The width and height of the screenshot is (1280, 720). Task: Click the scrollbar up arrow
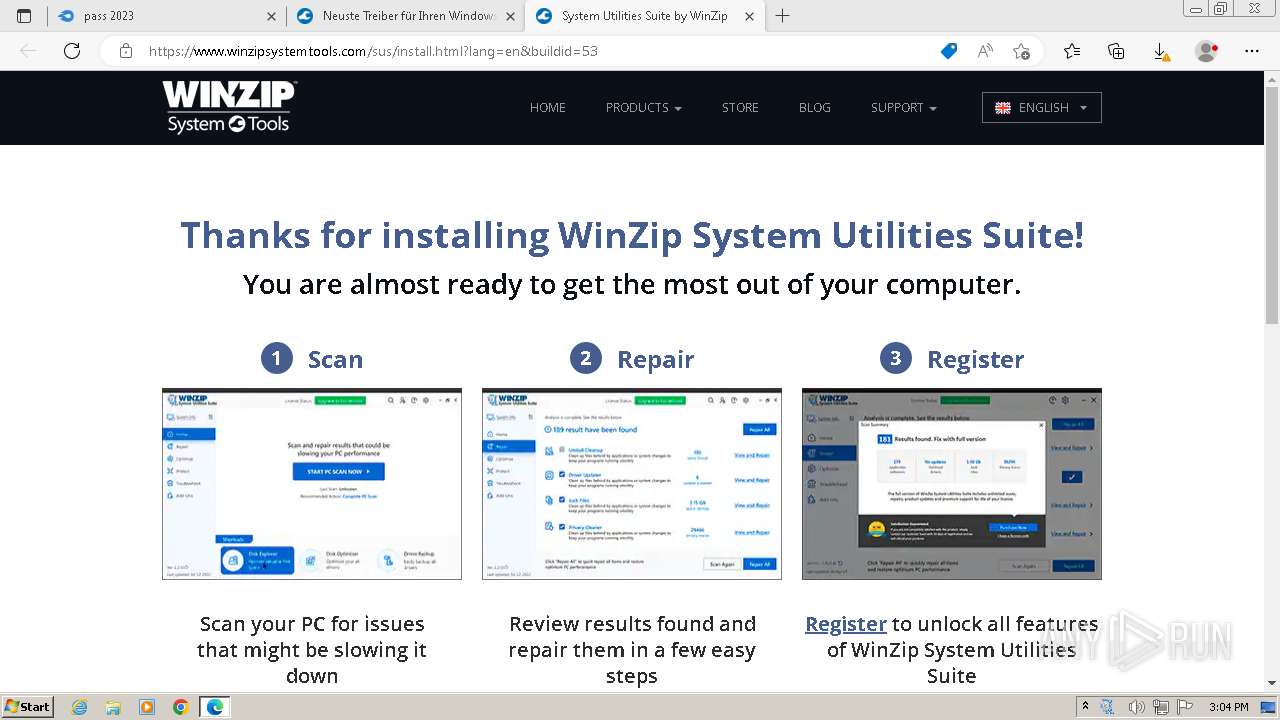[x=1272, y=78]
